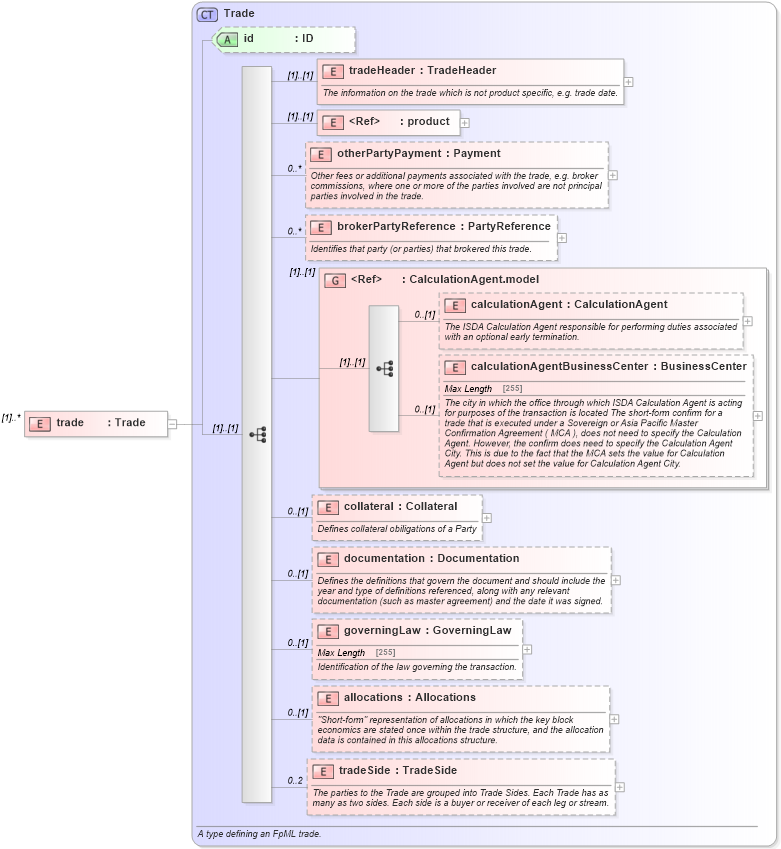Select the allocations : Allocations label

(409, 697)
